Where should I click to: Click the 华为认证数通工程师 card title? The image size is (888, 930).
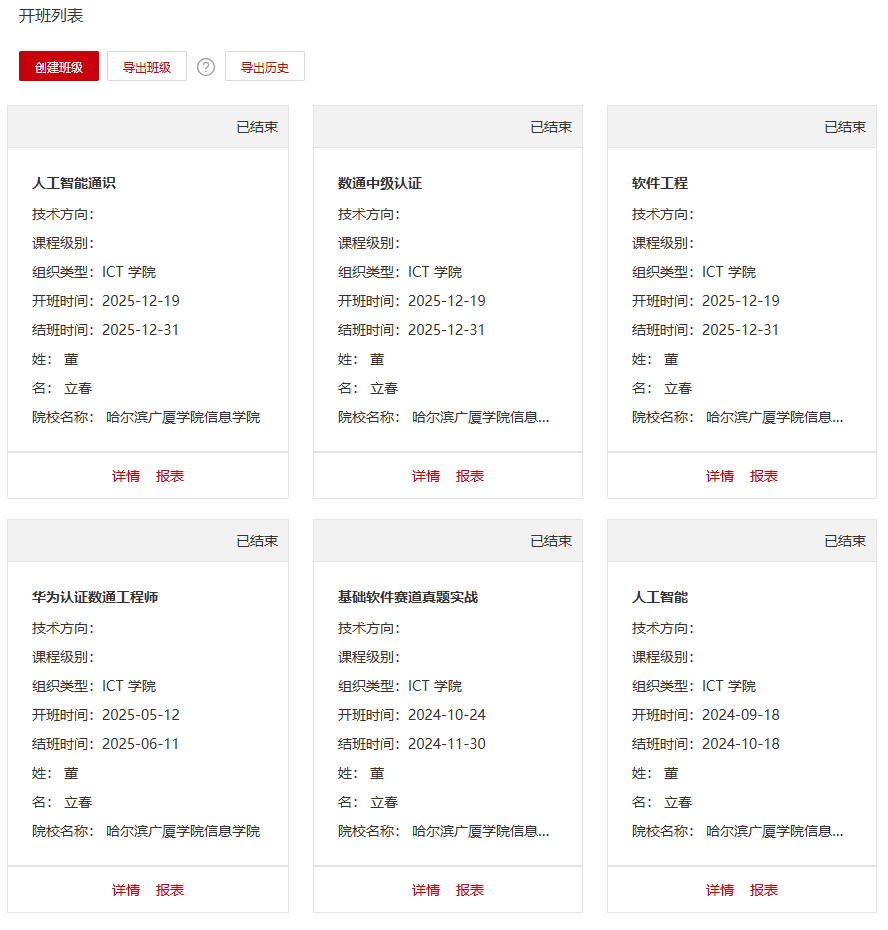pos(95,598)
